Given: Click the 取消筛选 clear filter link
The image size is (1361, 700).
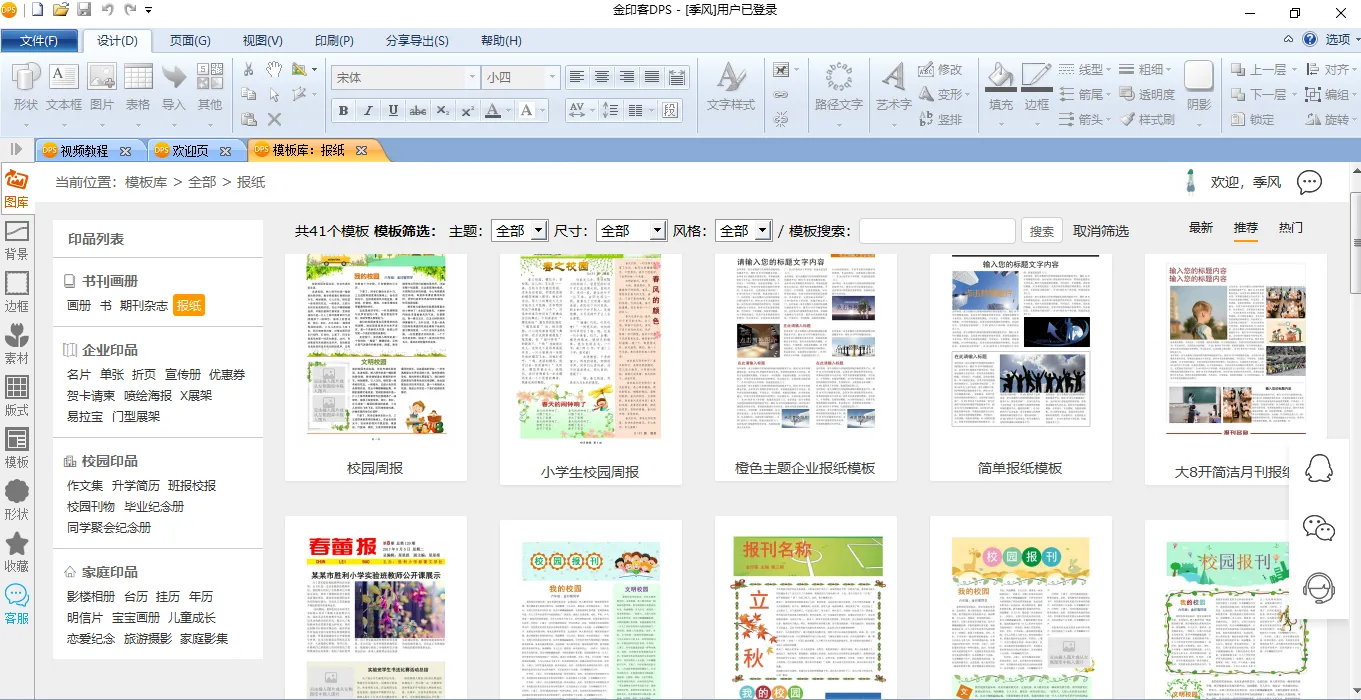Looking at the screenshot, I should point(1100,231).
